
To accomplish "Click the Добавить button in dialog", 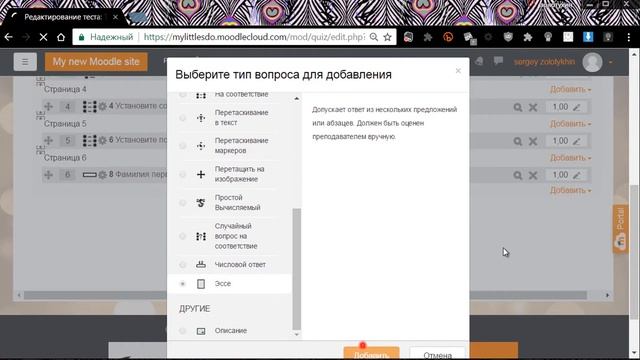I will [371, 353].
